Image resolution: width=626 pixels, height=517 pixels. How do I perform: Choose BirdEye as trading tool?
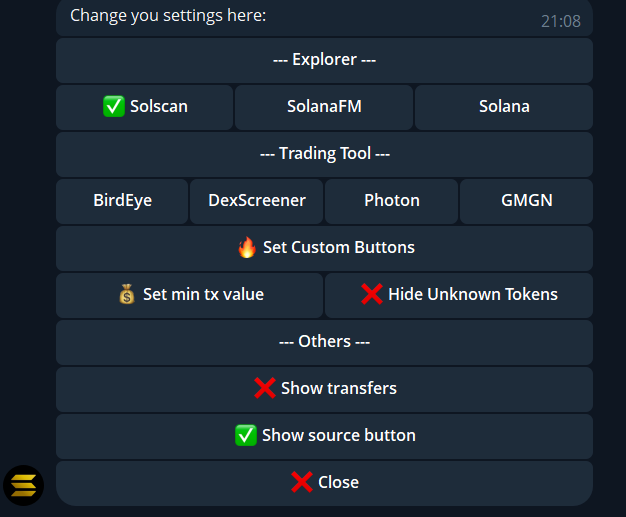[122, 201]
